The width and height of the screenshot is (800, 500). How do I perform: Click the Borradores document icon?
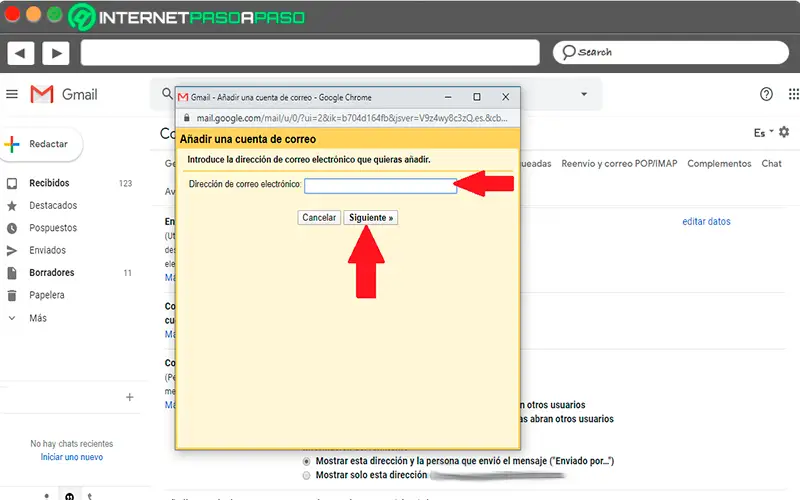(x=12, y=273)
